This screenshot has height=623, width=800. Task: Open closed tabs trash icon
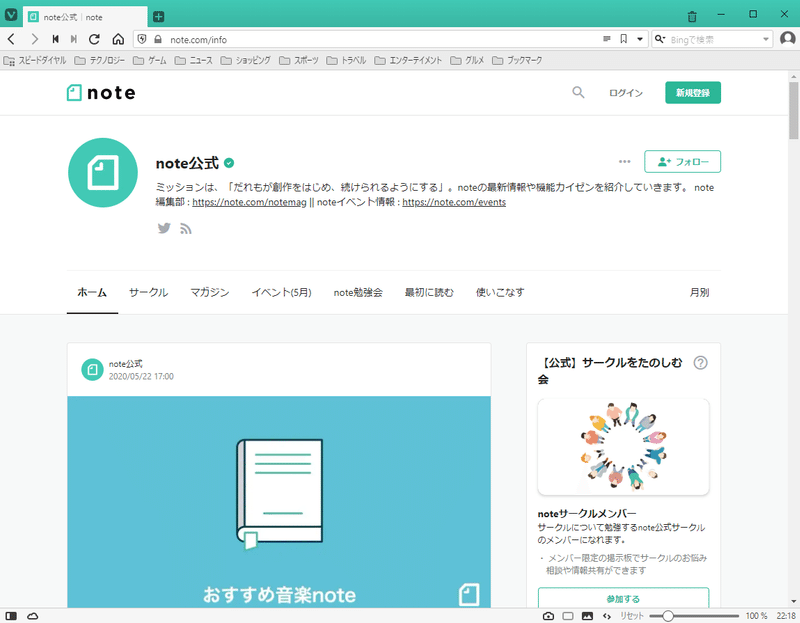692,16
